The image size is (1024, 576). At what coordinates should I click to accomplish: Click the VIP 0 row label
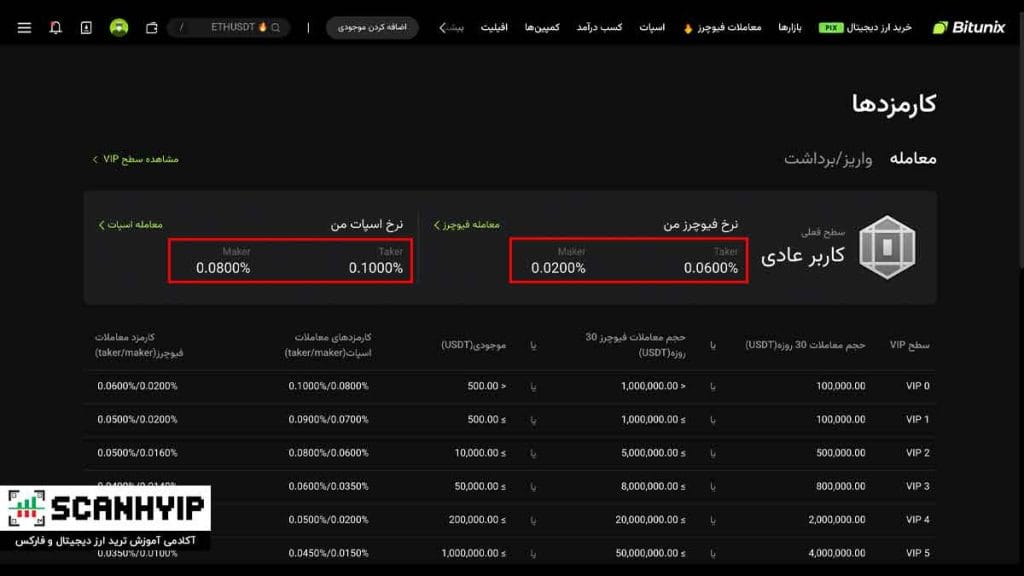tap(918, 386)
